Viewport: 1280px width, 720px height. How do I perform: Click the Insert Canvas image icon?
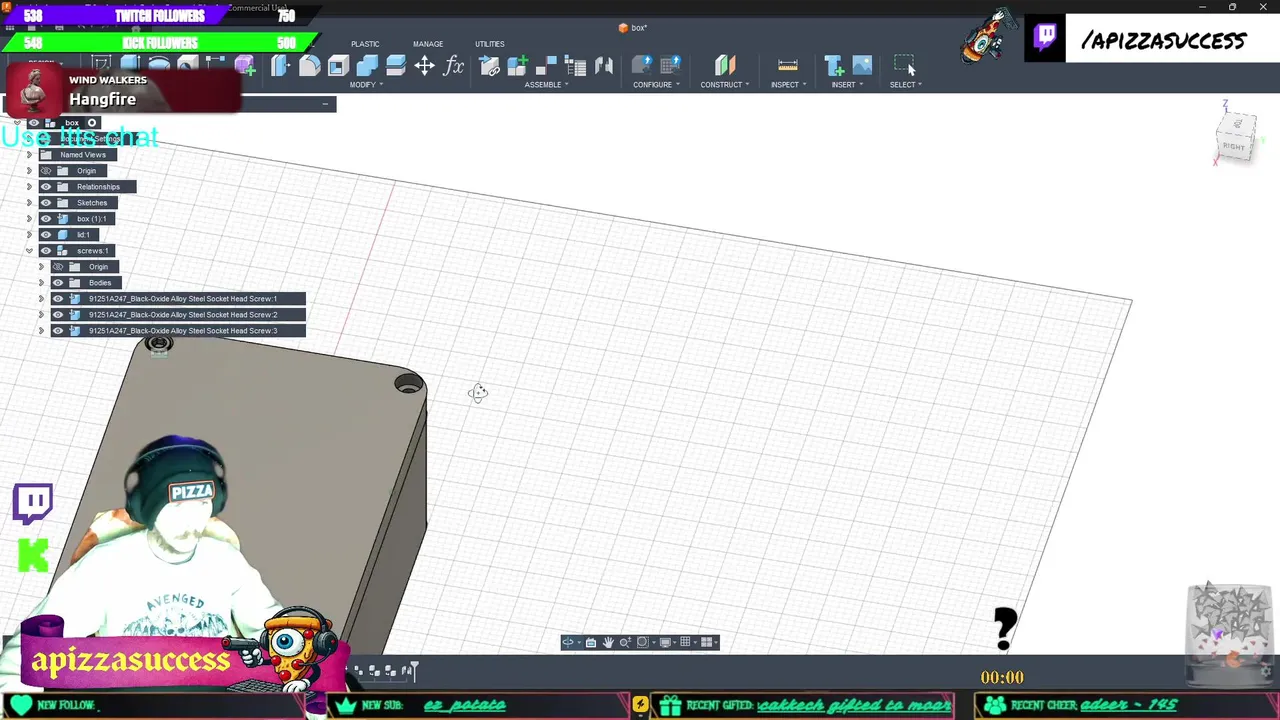tap(862, 66)
